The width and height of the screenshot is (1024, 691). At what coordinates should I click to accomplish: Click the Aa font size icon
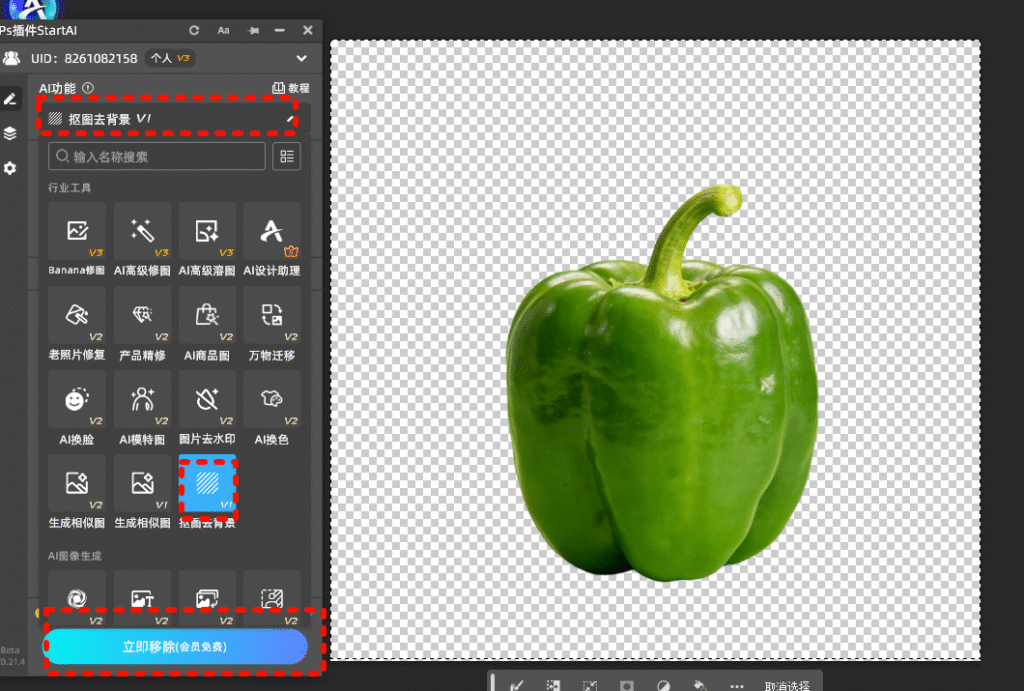point(224,31)
